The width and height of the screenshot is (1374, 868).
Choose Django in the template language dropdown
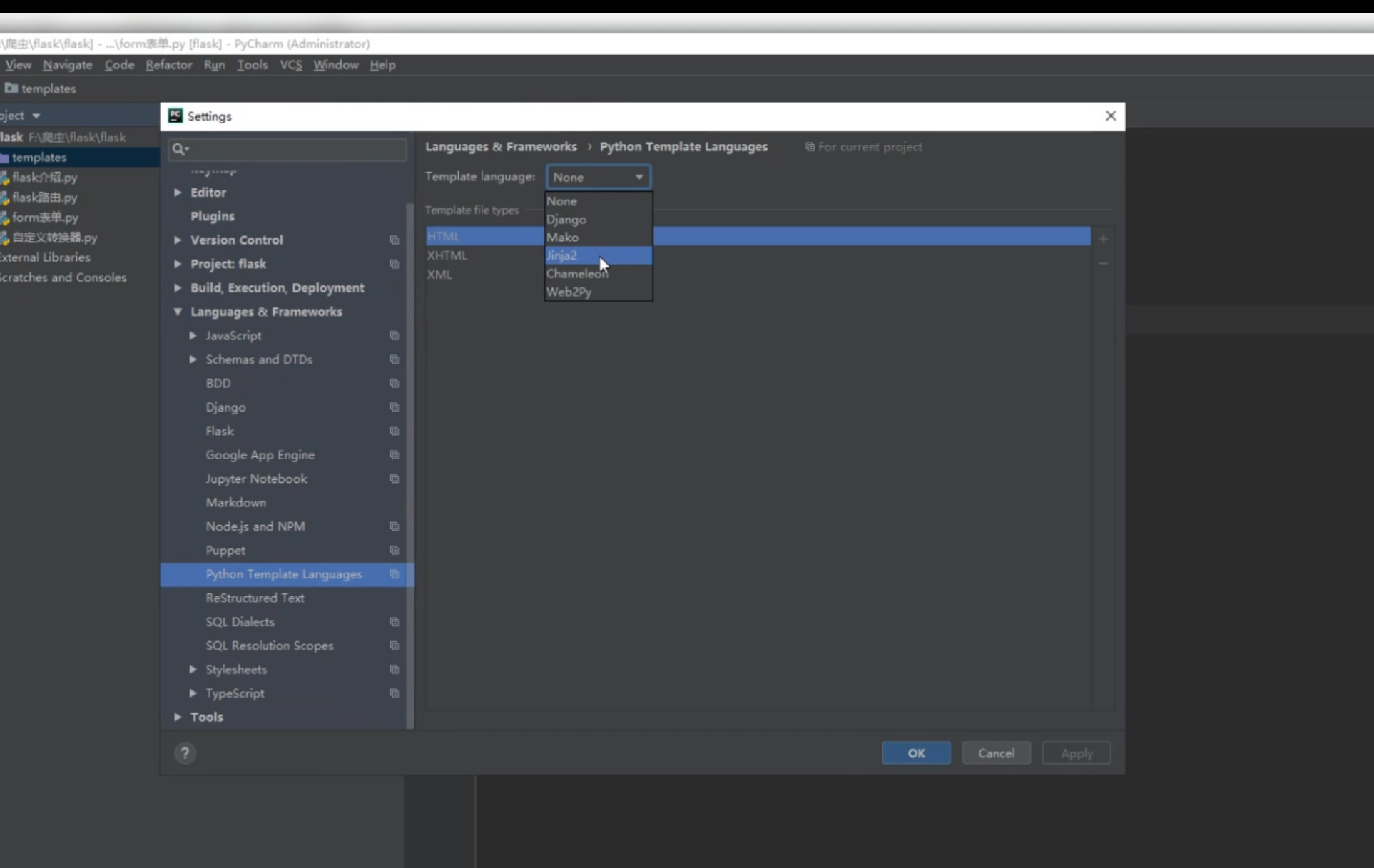tap(566, 220)
